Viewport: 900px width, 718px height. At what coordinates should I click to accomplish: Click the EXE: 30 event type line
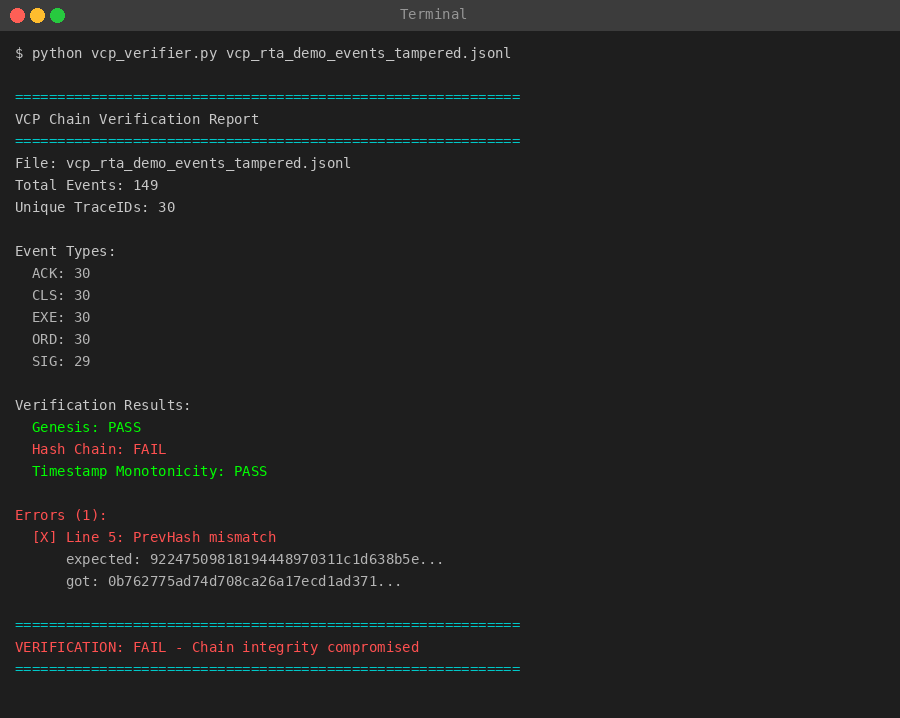point(61,317)
